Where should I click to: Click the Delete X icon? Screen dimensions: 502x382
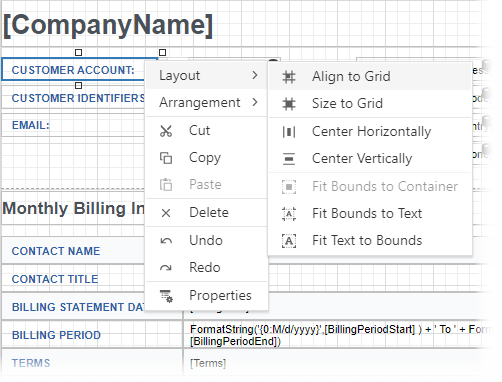tap(166, 213)
